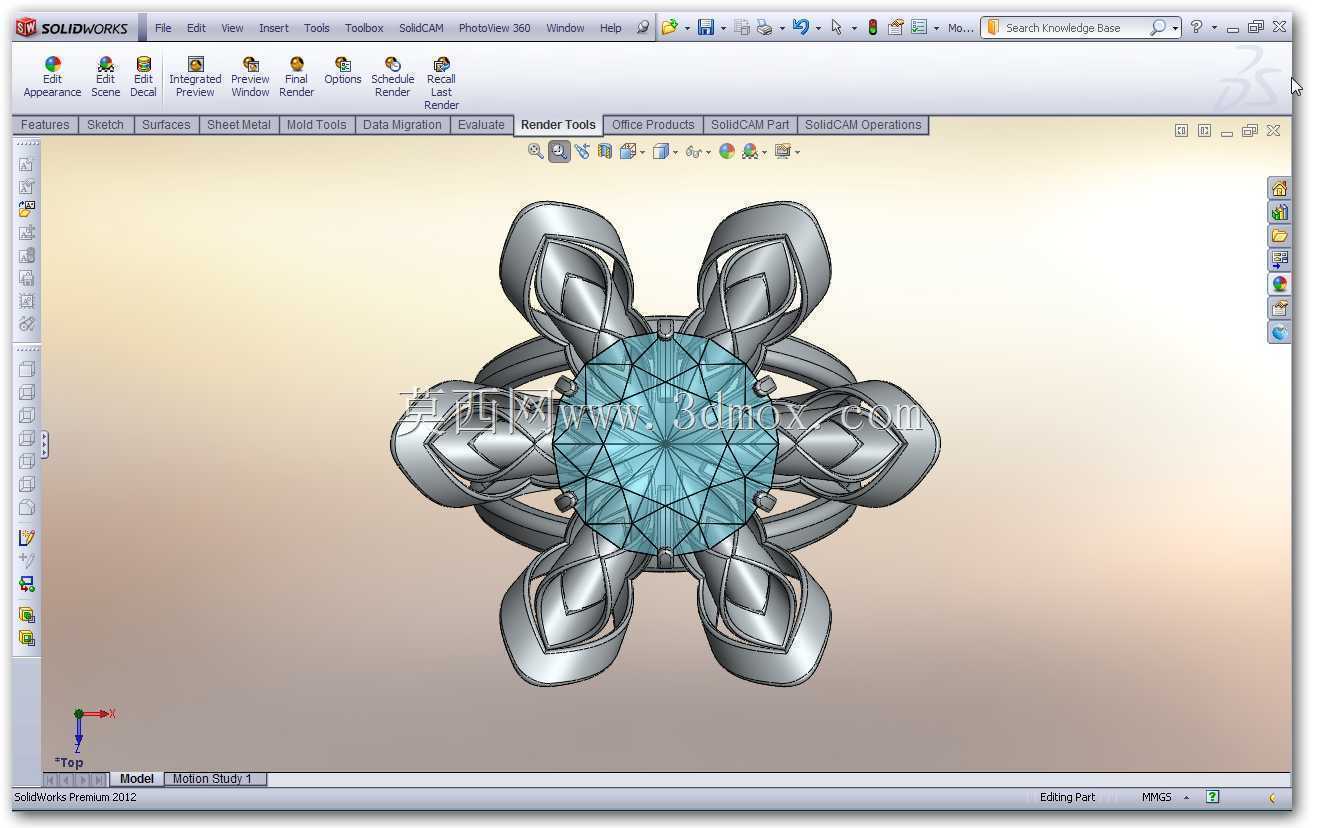The width and height of the screenshot is (1319, 828).
Task: Switch to the SolidCAM Operations tab
Action: 863,125
